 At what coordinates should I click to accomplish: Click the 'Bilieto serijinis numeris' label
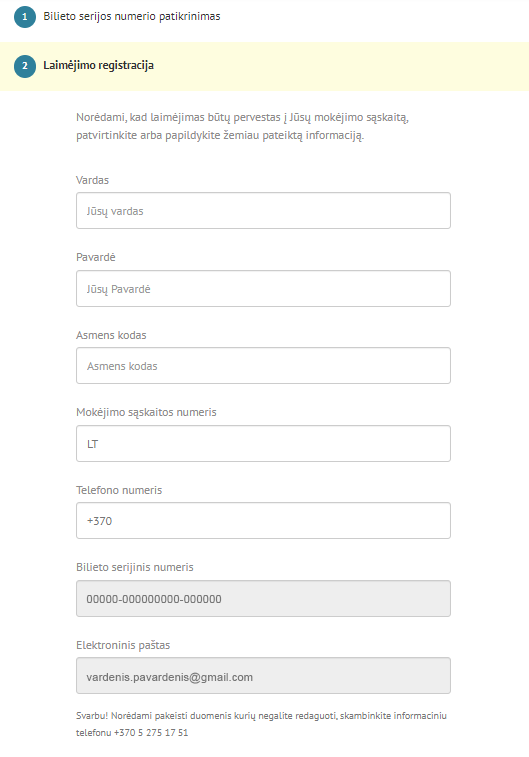[135, 567]
